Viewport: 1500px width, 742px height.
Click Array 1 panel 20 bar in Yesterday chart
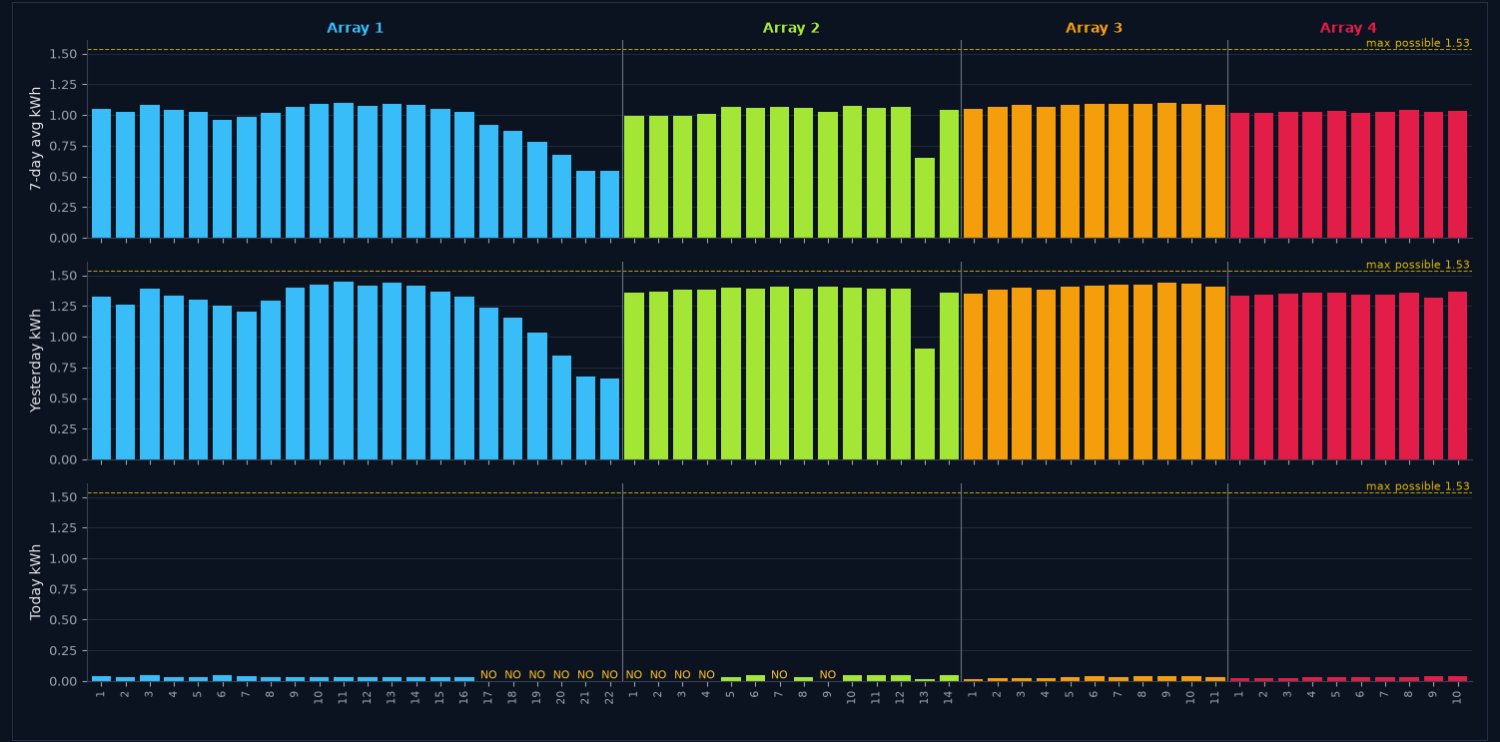pyautogui.click(x=561, y=408)
